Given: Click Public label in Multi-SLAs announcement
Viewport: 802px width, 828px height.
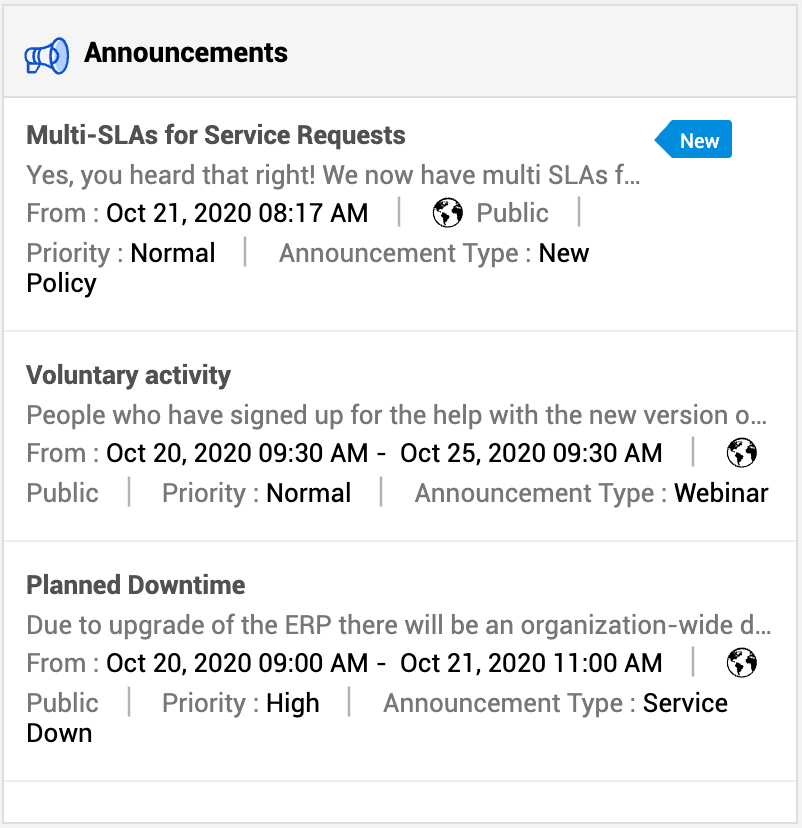Looking at the screenshot, I should 512,213.
